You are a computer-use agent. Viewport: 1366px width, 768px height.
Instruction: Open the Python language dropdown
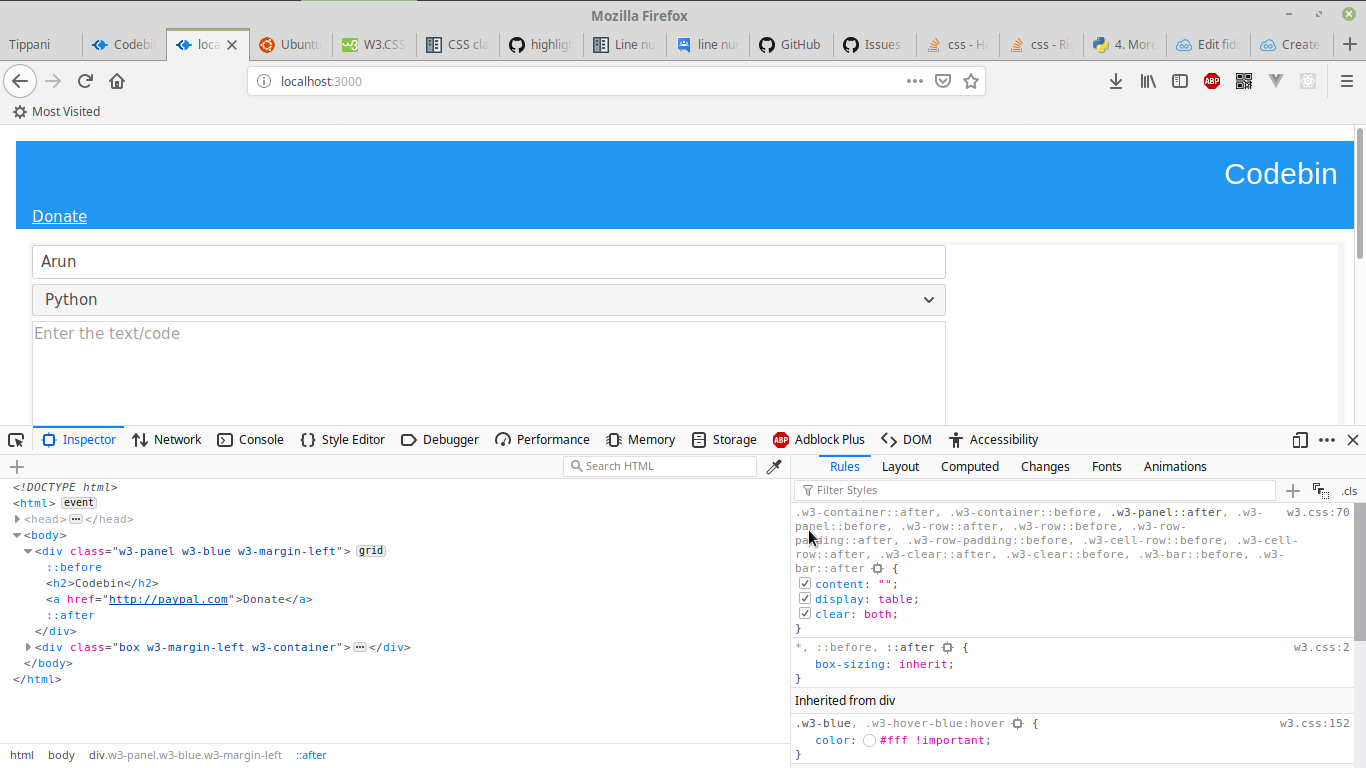489,300
